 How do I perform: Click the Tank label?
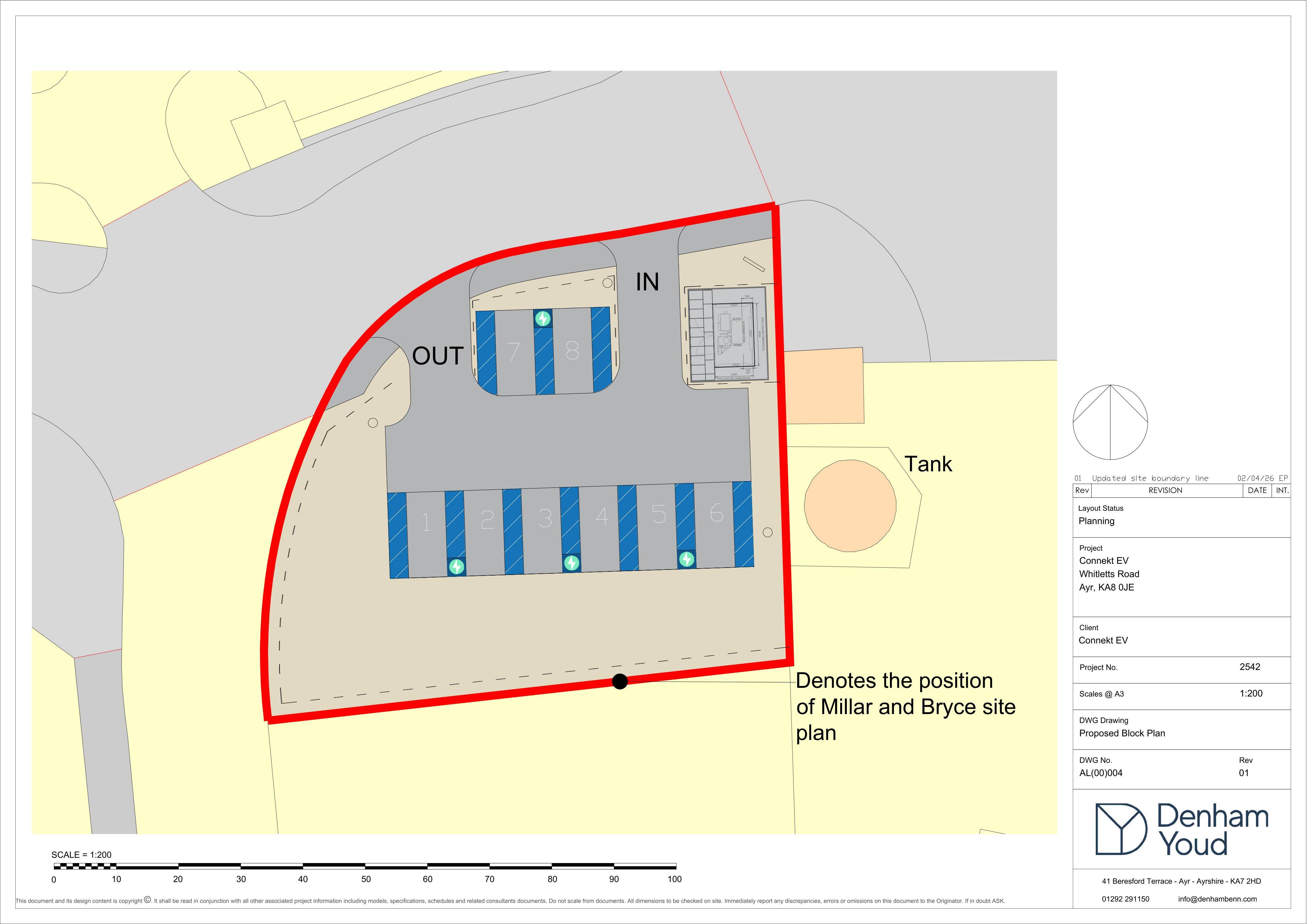[928, 464]
